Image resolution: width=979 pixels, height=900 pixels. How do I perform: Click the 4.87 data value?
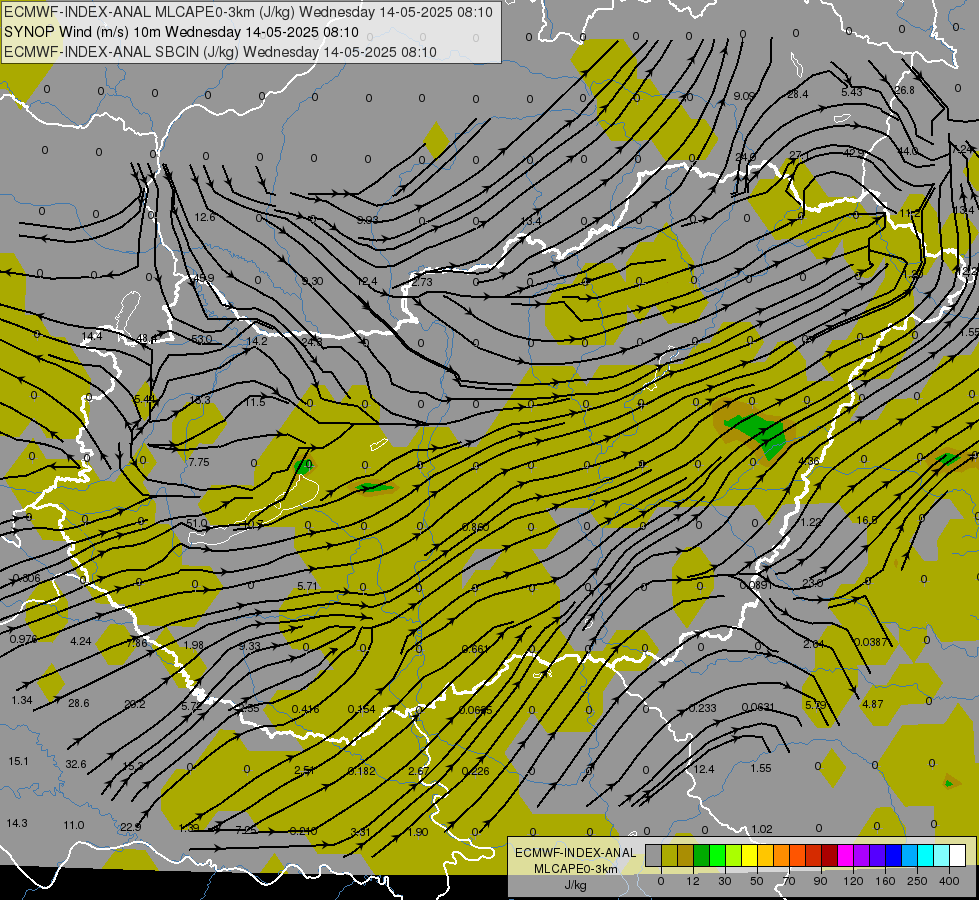click(x=872, y=704)
